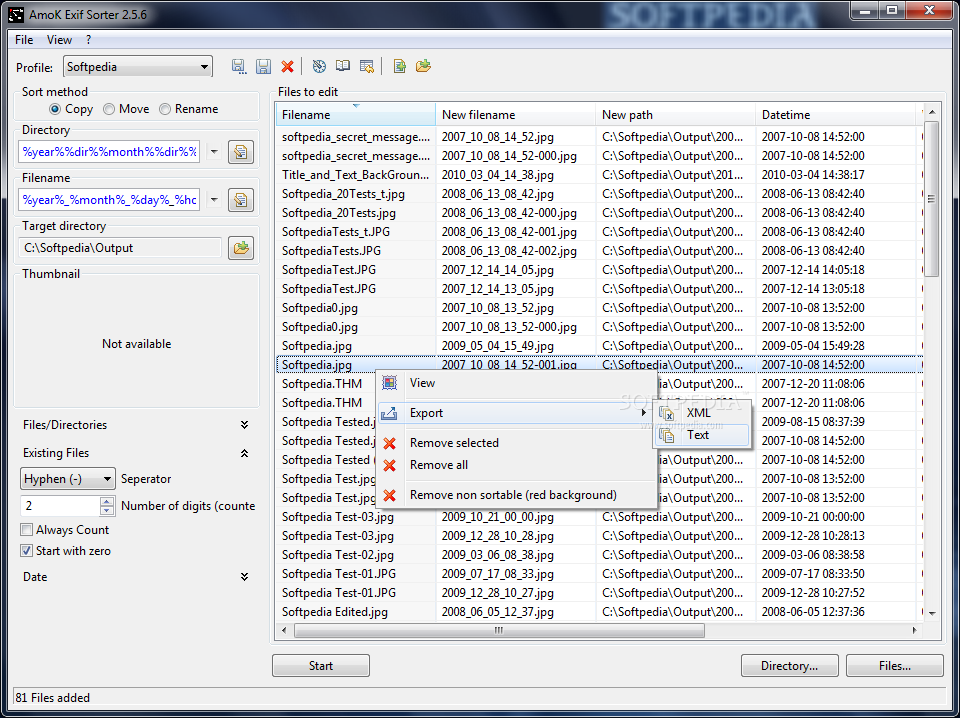Click the XML export icon in submenu

click(666, 413)
